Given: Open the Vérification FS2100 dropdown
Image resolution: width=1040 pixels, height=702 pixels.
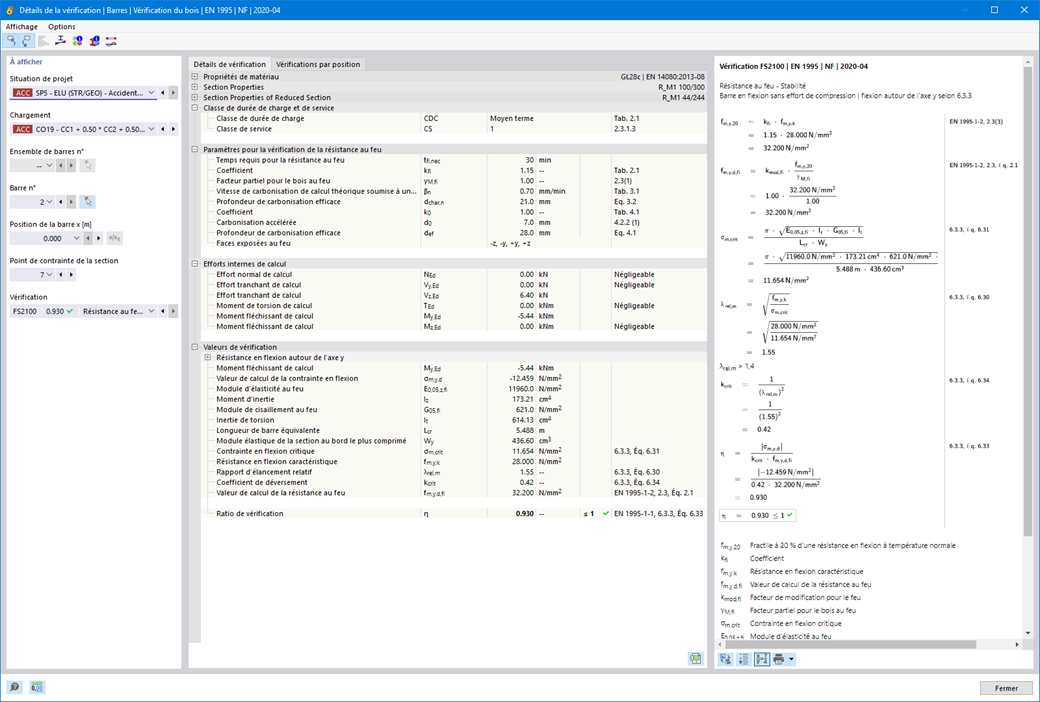Looking at the screenshot, I should pos(151,311).
